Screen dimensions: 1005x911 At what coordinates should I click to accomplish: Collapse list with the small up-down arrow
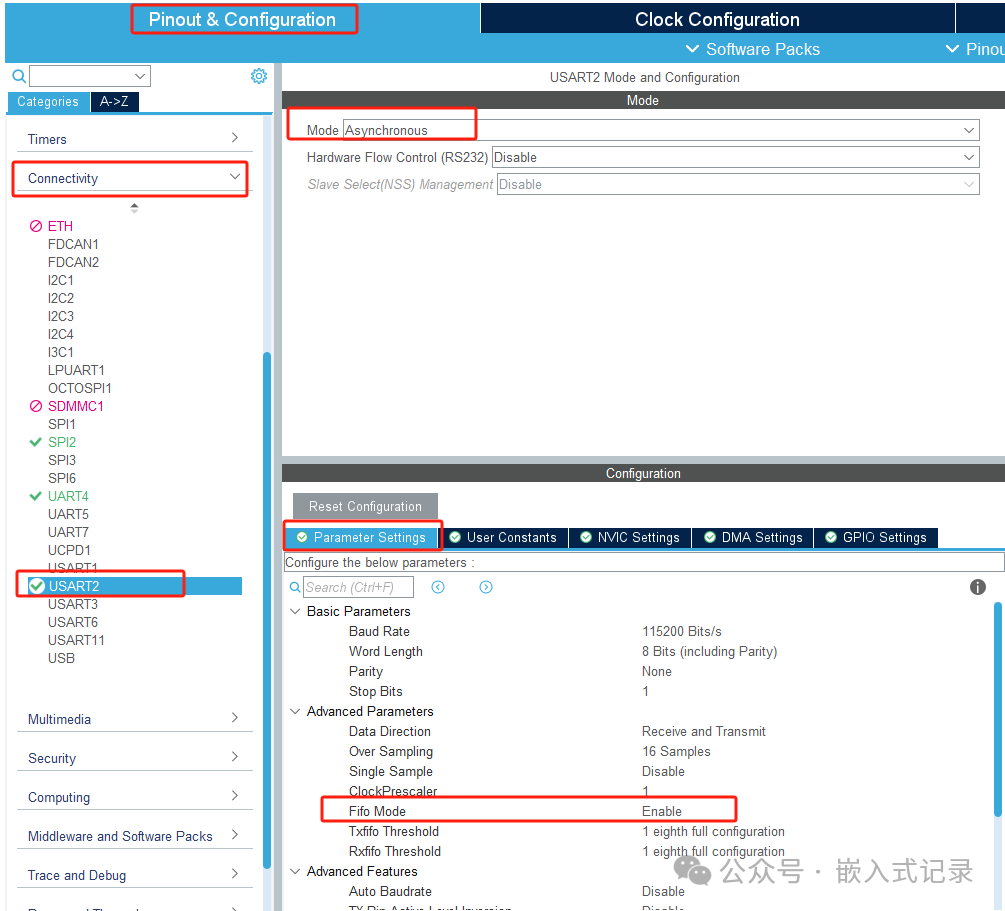[134, 208]
